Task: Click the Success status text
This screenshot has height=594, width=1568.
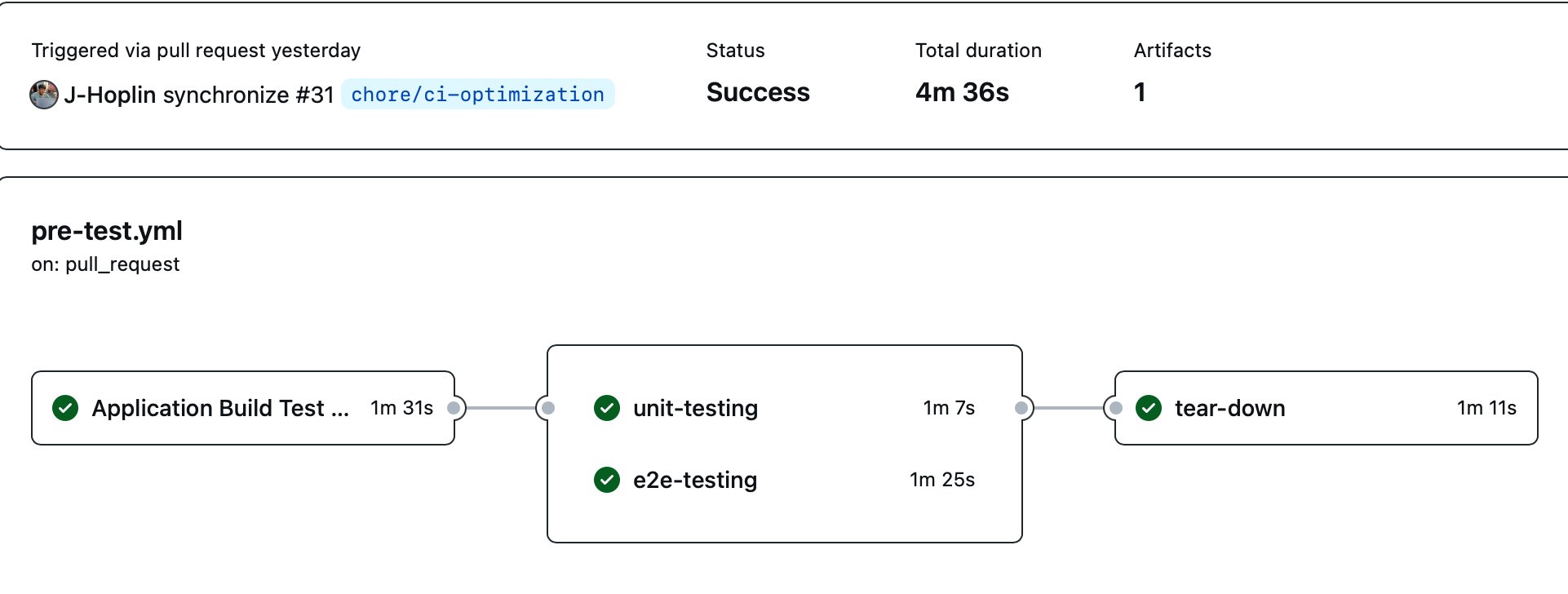Action: pyautogui.click(x=758, y=92)
